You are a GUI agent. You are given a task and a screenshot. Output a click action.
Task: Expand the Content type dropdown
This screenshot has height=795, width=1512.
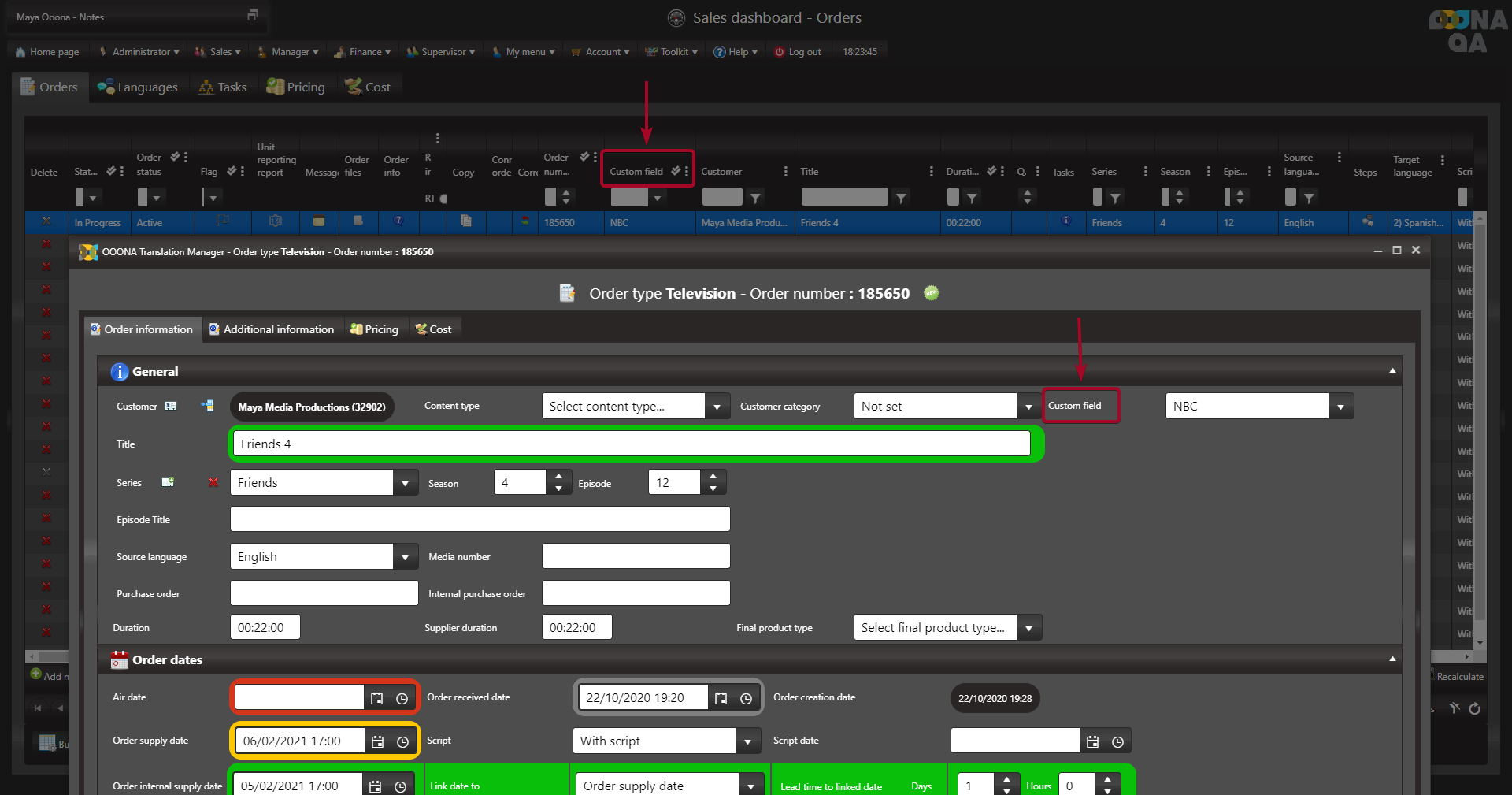tap(717, 407)
